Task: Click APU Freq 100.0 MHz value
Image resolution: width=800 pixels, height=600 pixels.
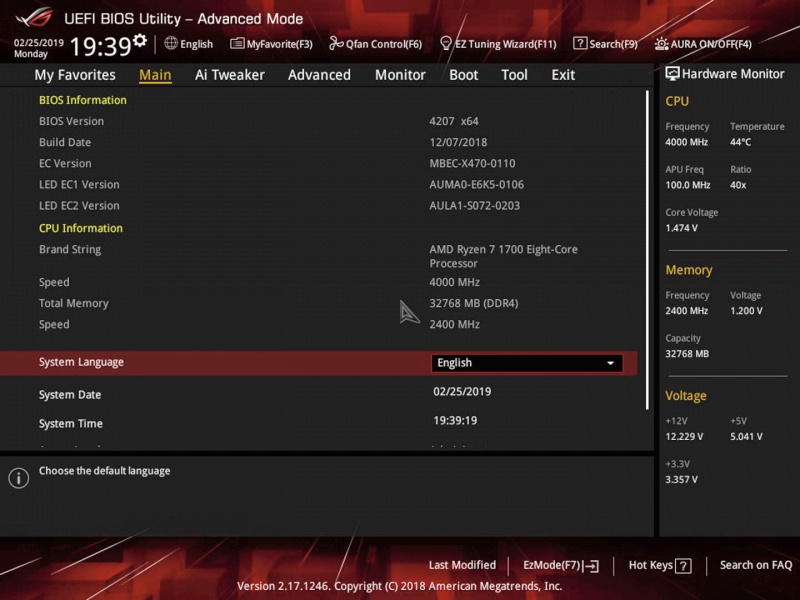Action: 688,185
